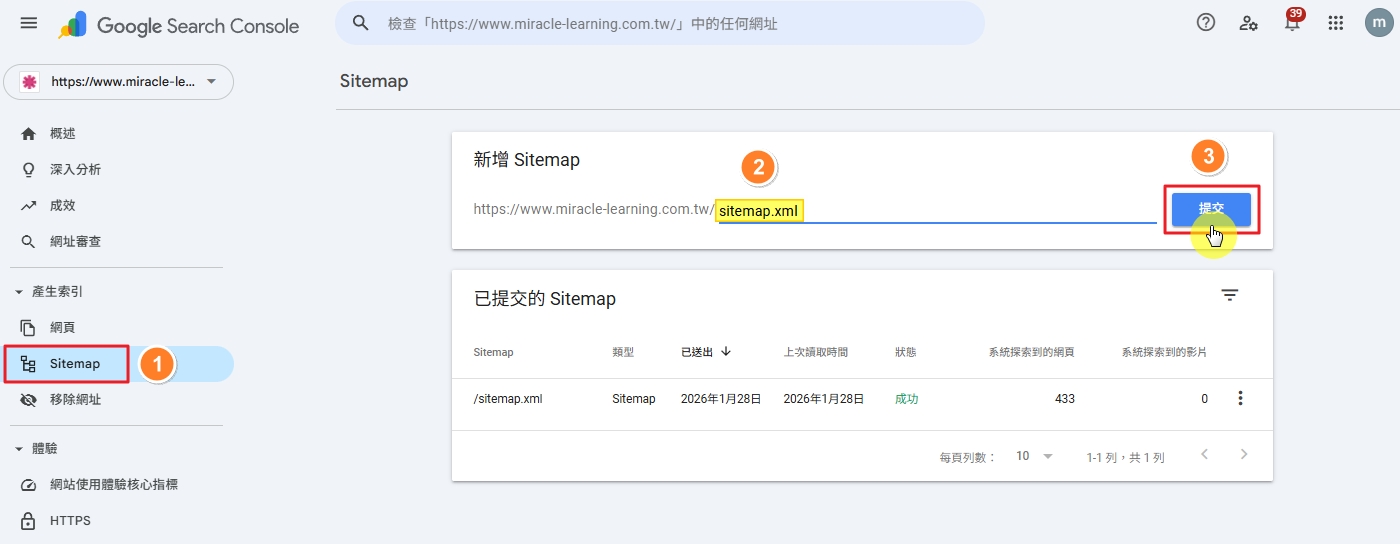Click the 提交 submit button
Screen dimensions: 1400x544
1211,209
